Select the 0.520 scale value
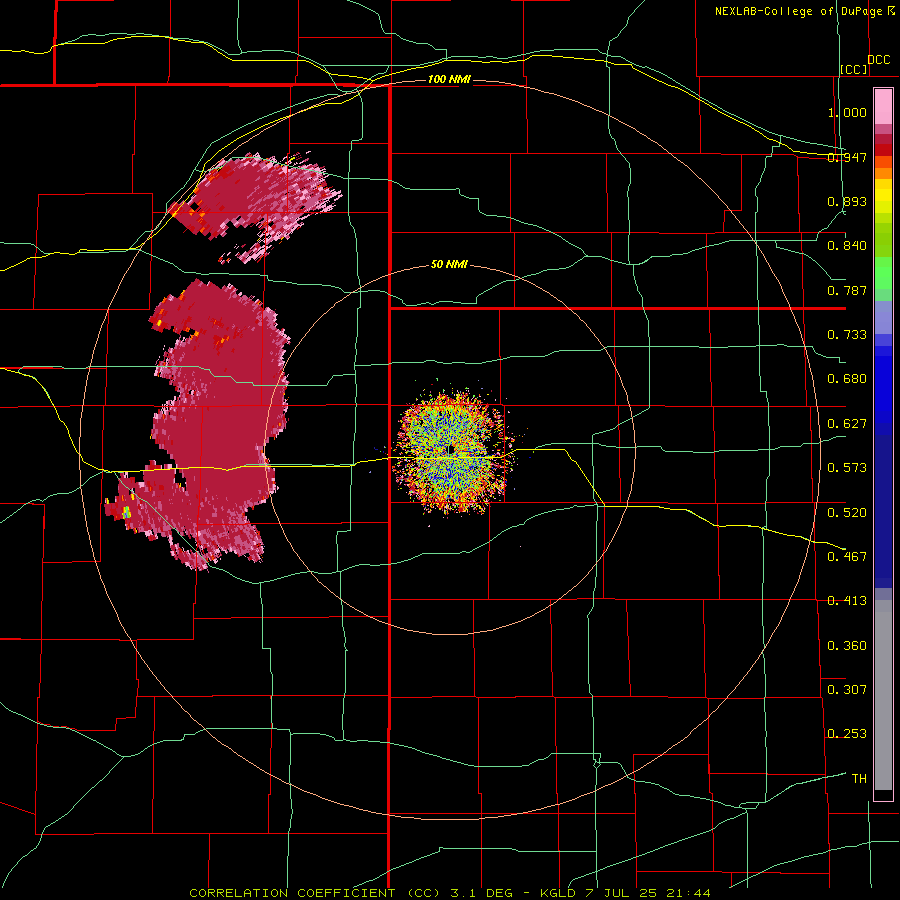The image size is (900, 900). [847, 512]
